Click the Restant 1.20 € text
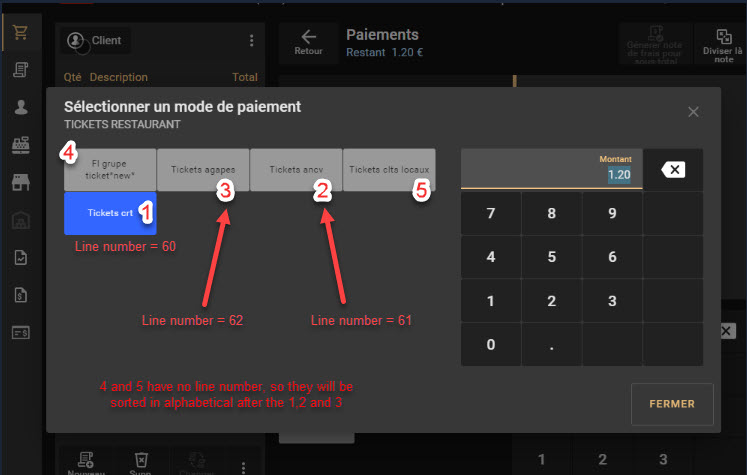This screenshot has width=747, height=475. pos(384,52)
